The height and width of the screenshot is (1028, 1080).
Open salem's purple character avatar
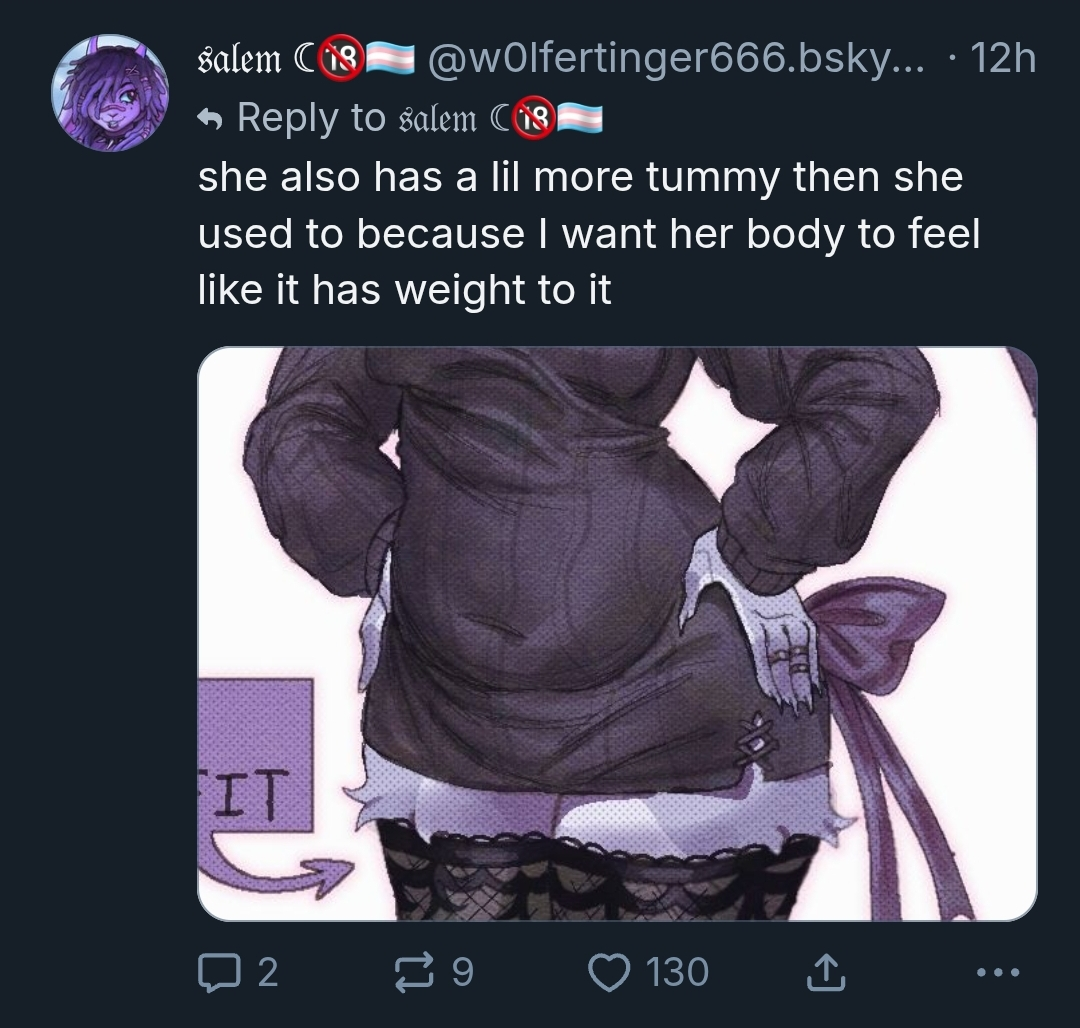coord(110,92)
